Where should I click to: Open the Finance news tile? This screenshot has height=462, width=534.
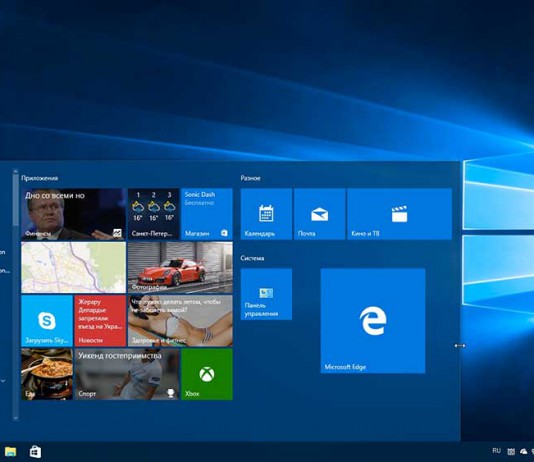[74, 214]
